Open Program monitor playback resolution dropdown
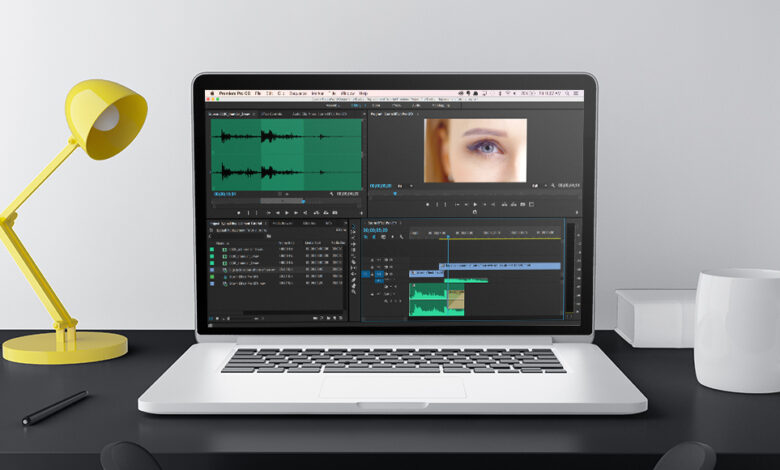Image resolution: width=780 pixels, height=470 pixels. pos(540,186)
